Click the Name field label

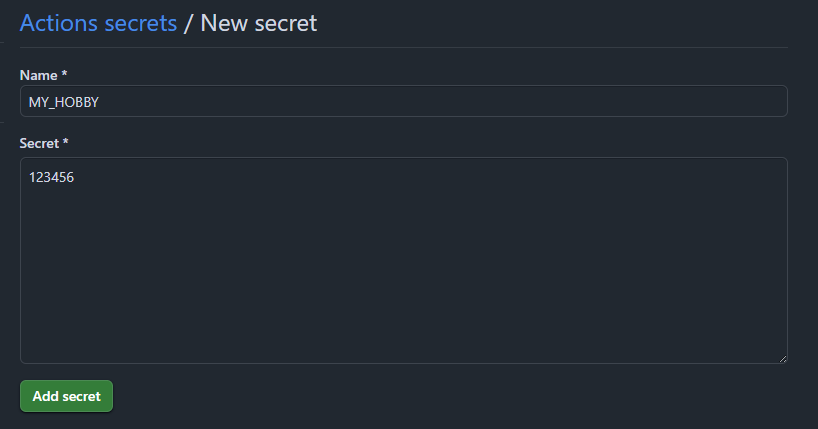click(x=39, y=75)
